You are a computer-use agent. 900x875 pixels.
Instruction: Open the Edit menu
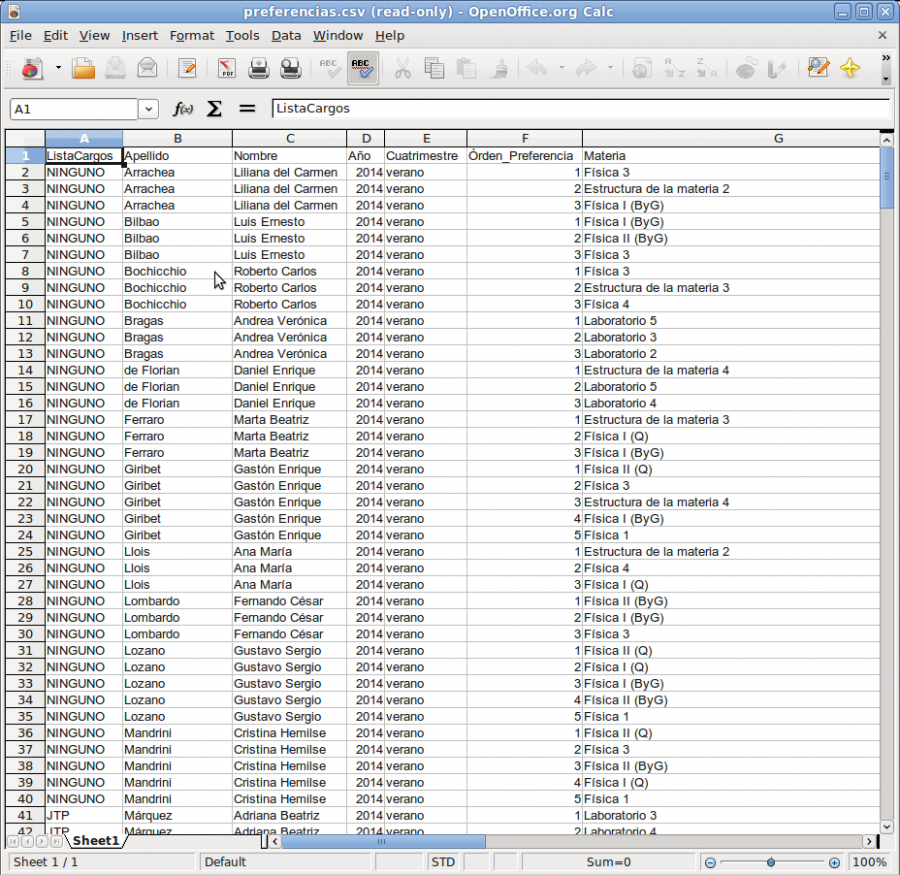point(56,36)
